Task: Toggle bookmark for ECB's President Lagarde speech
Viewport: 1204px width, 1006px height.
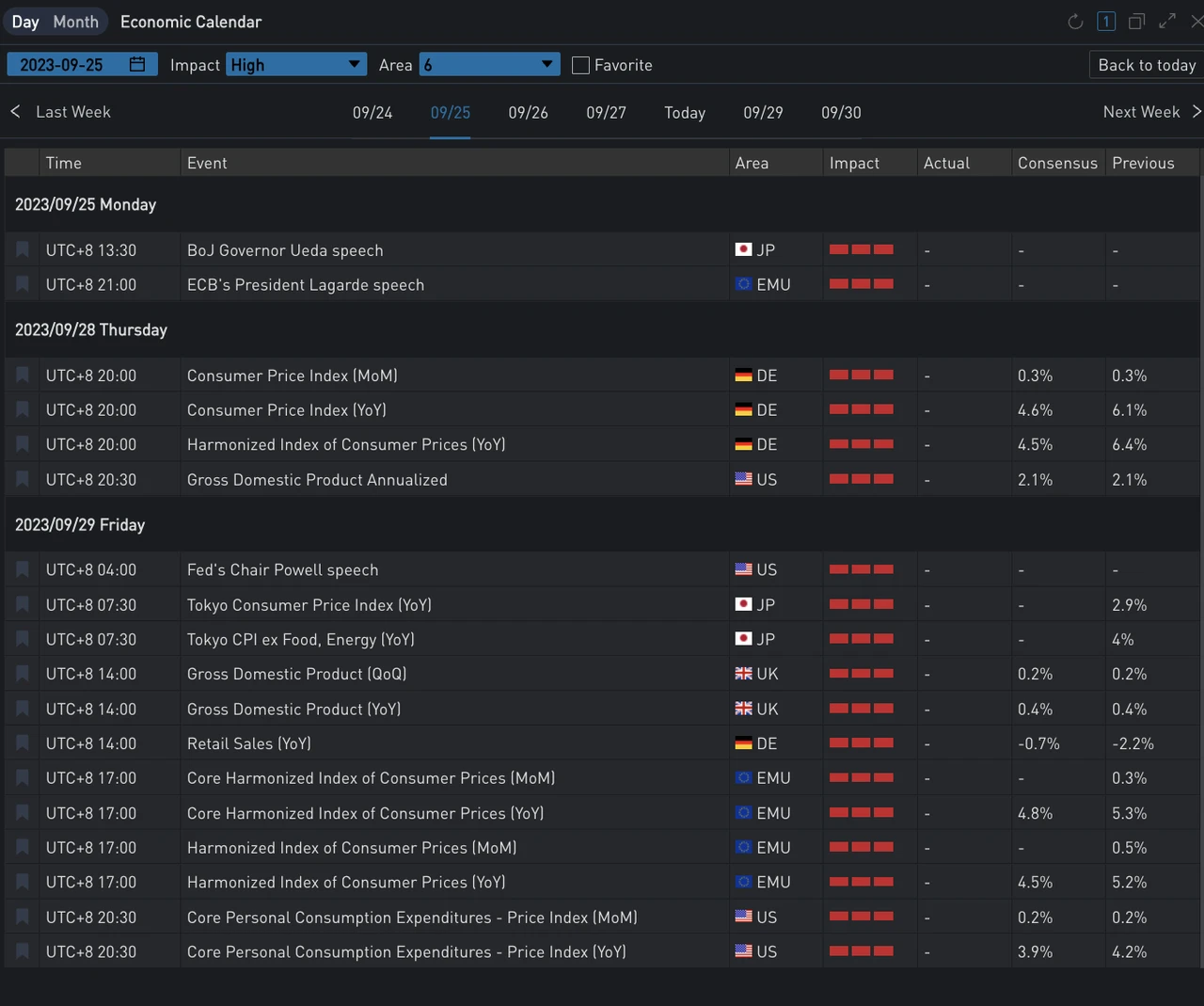Action: [x=23, y=285]
